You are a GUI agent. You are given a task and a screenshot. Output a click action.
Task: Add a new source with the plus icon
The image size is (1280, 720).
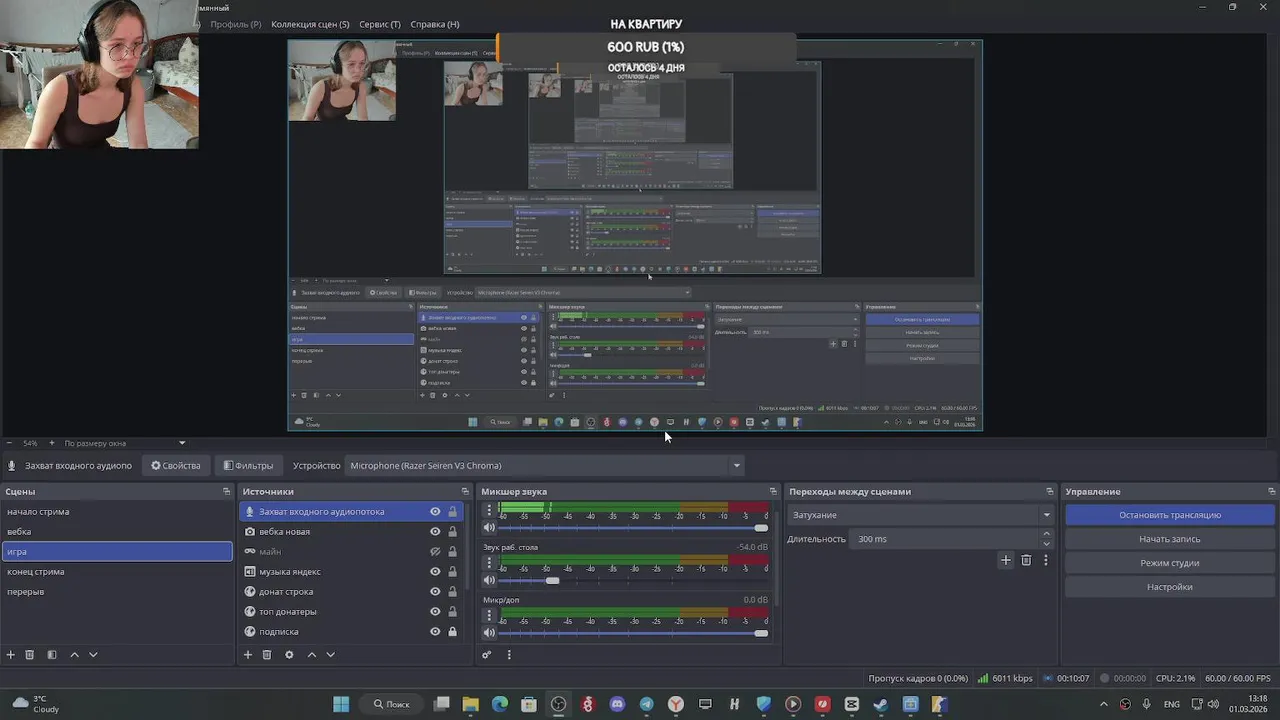(248, 655)
